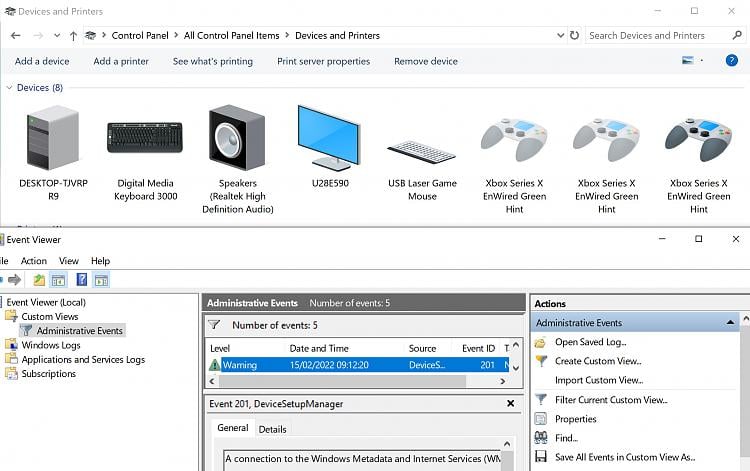
Task: Close the Event 201 details pane
Action: 510,404
